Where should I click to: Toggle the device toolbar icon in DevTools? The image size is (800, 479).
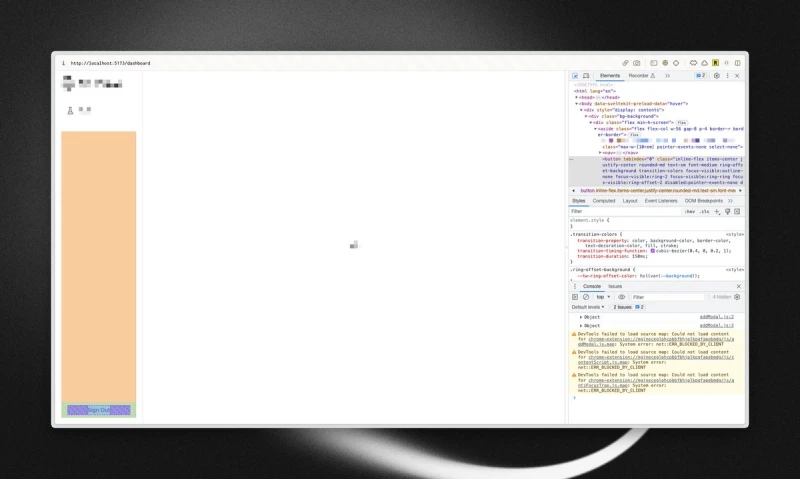pyautogui.click(x=585, y=76)
